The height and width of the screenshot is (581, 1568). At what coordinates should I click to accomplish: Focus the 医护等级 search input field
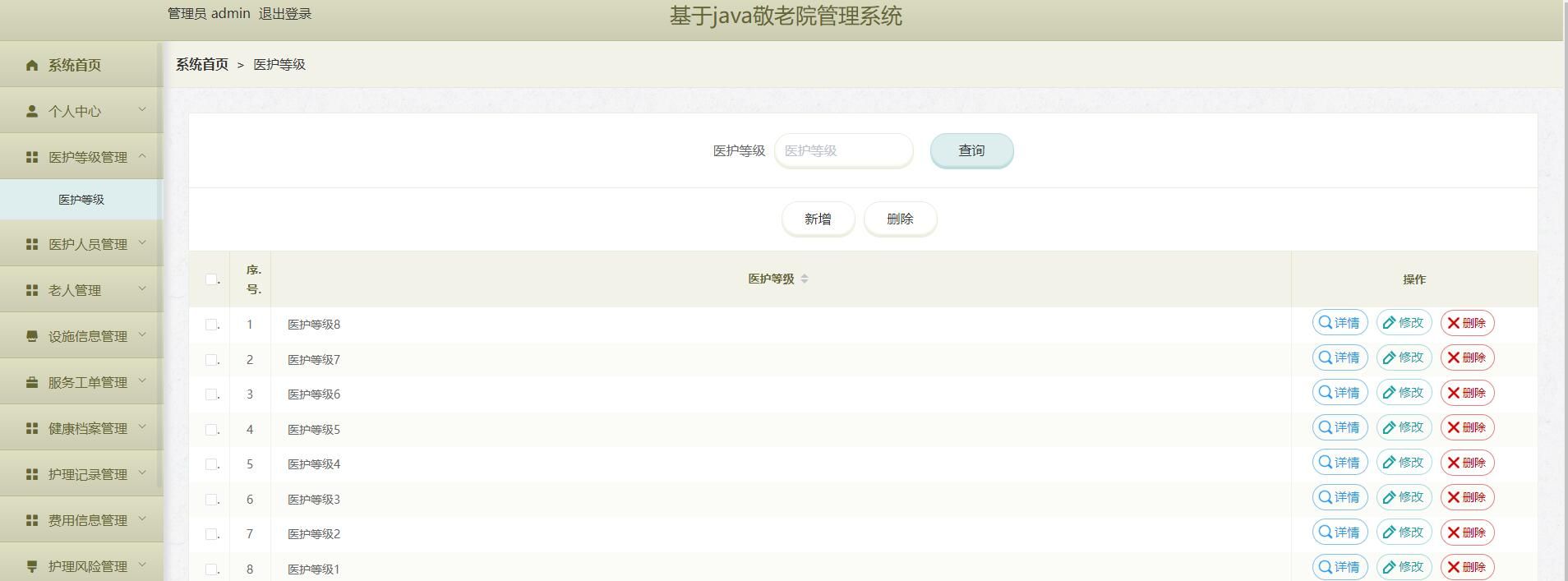tap(843, 150)
